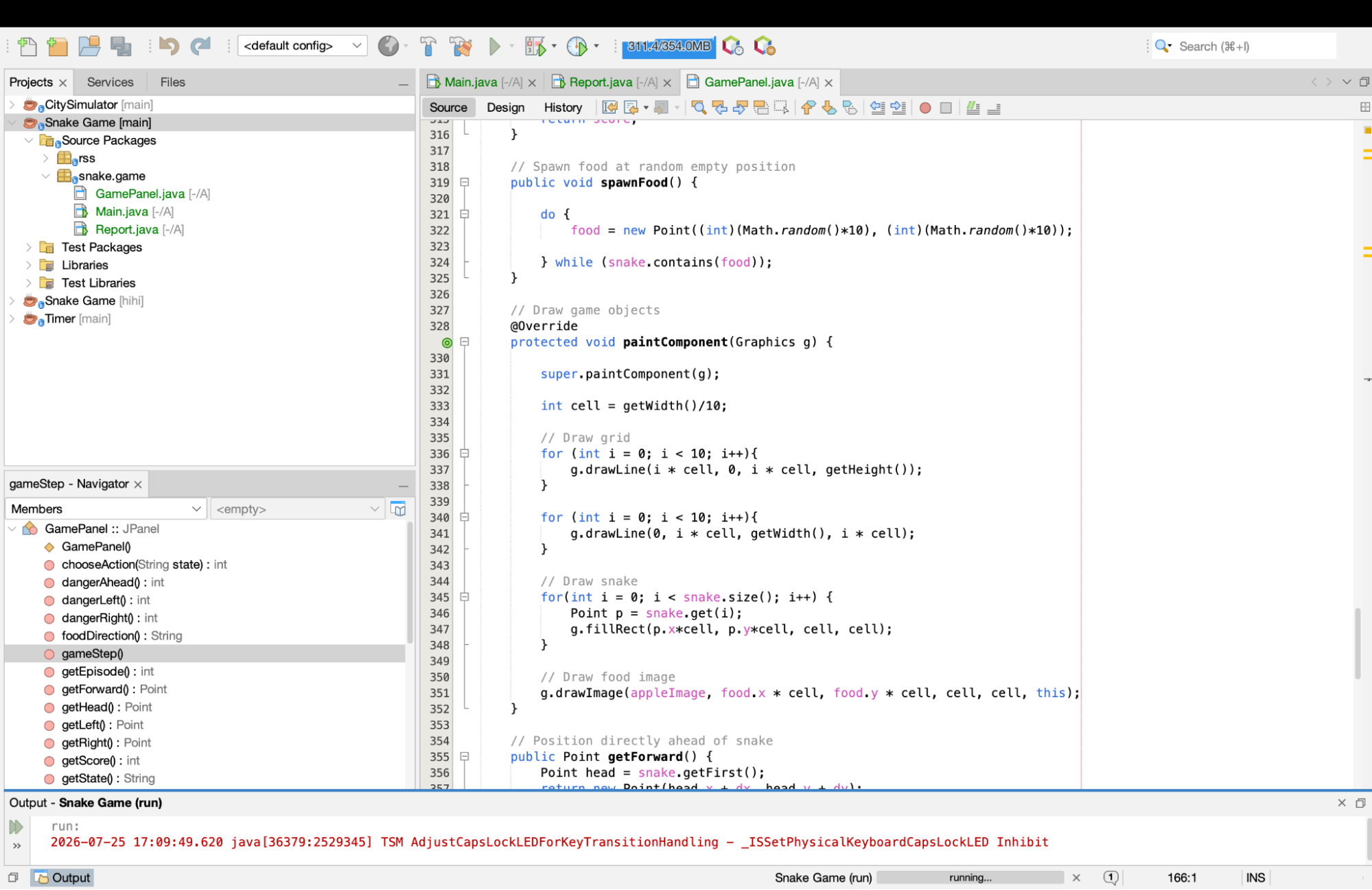
Task: Click the Save All icon
Action: tap(121, 46)
